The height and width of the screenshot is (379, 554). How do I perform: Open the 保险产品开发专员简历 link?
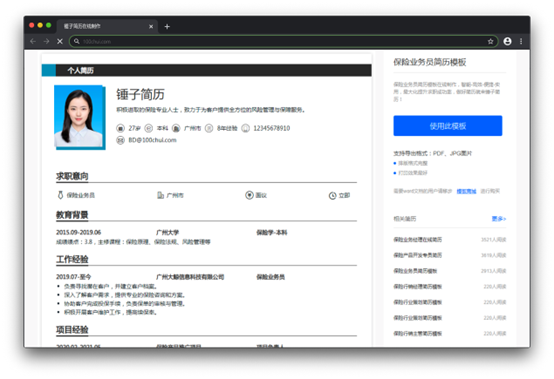point(418,255)
